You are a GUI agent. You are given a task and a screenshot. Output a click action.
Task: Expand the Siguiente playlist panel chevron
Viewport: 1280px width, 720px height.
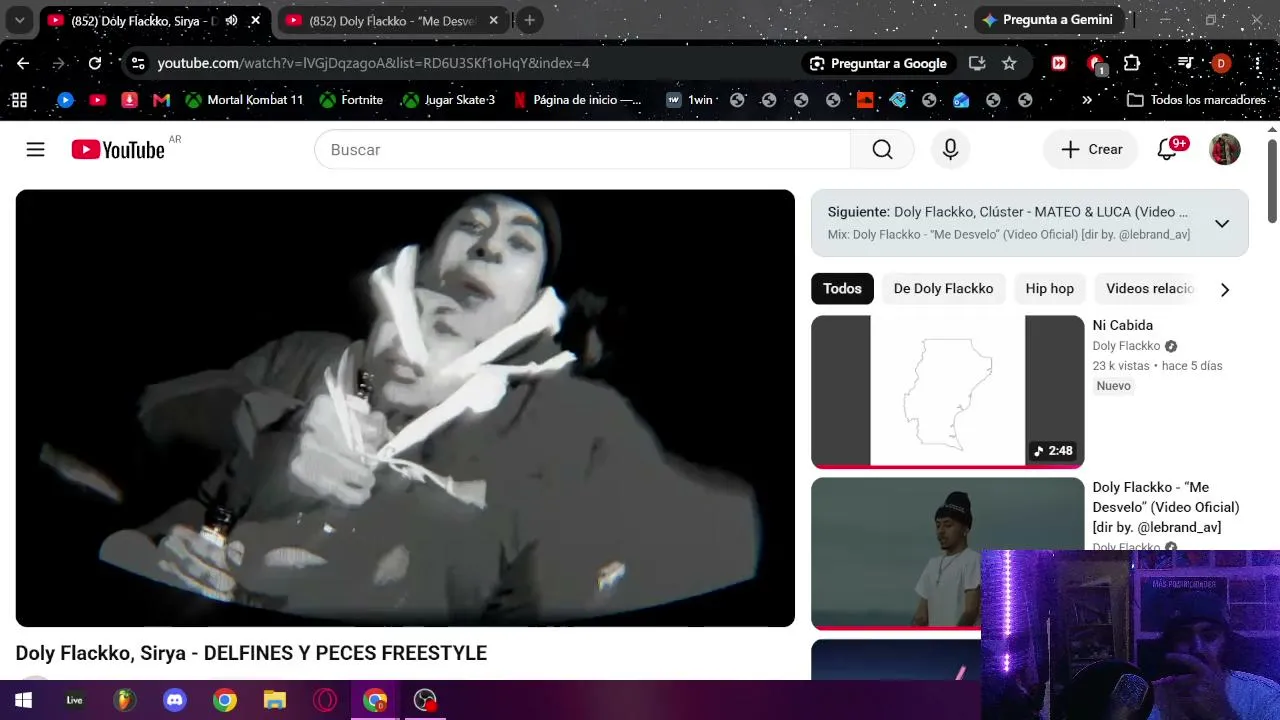click(x=1222, y=223)
